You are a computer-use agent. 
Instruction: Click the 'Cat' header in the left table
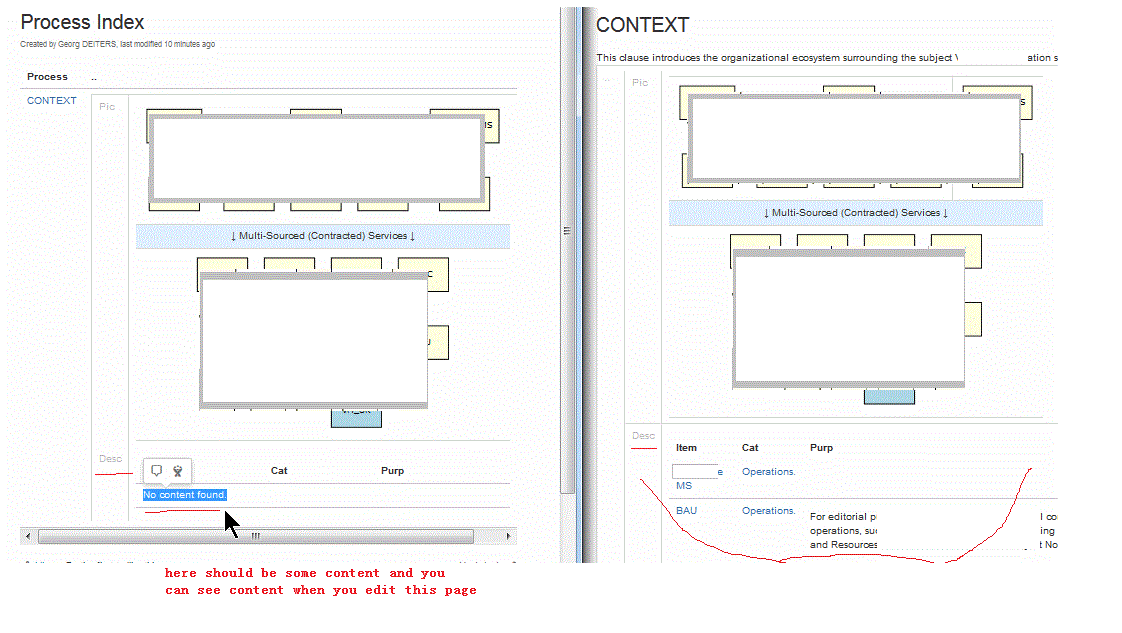pos(279,471)
